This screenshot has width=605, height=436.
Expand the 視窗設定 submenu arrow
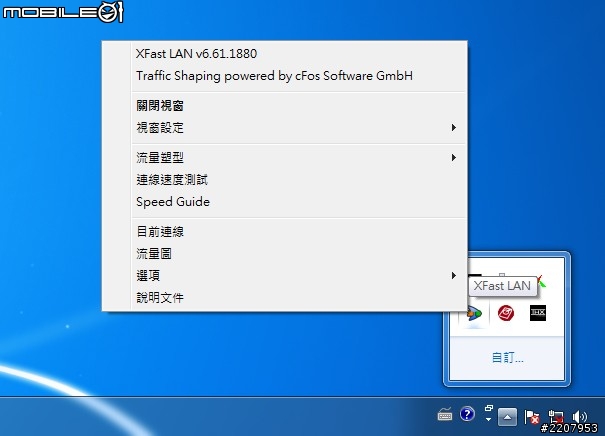point(454,128)
